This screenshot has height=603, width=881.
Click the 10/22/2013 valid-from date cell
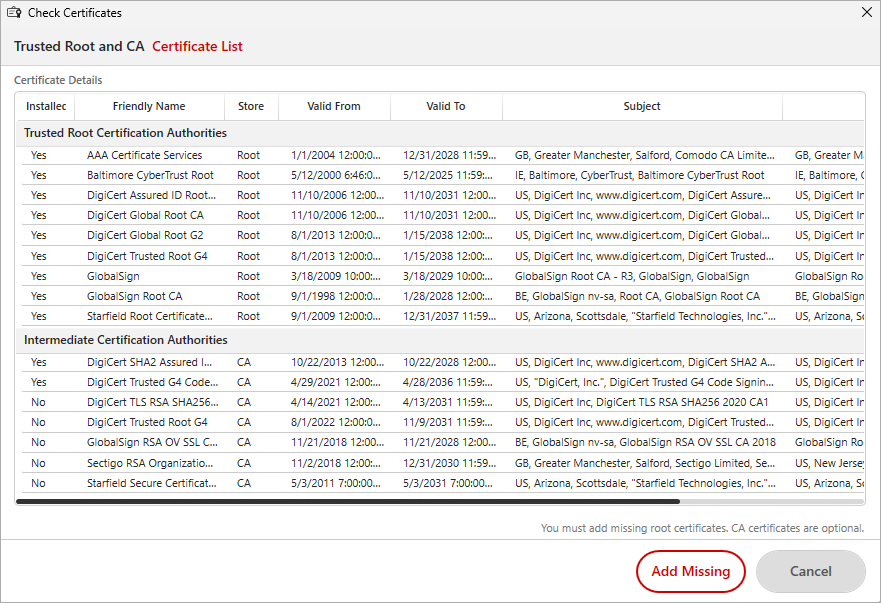pyautogui.click(x=337, y=362)
